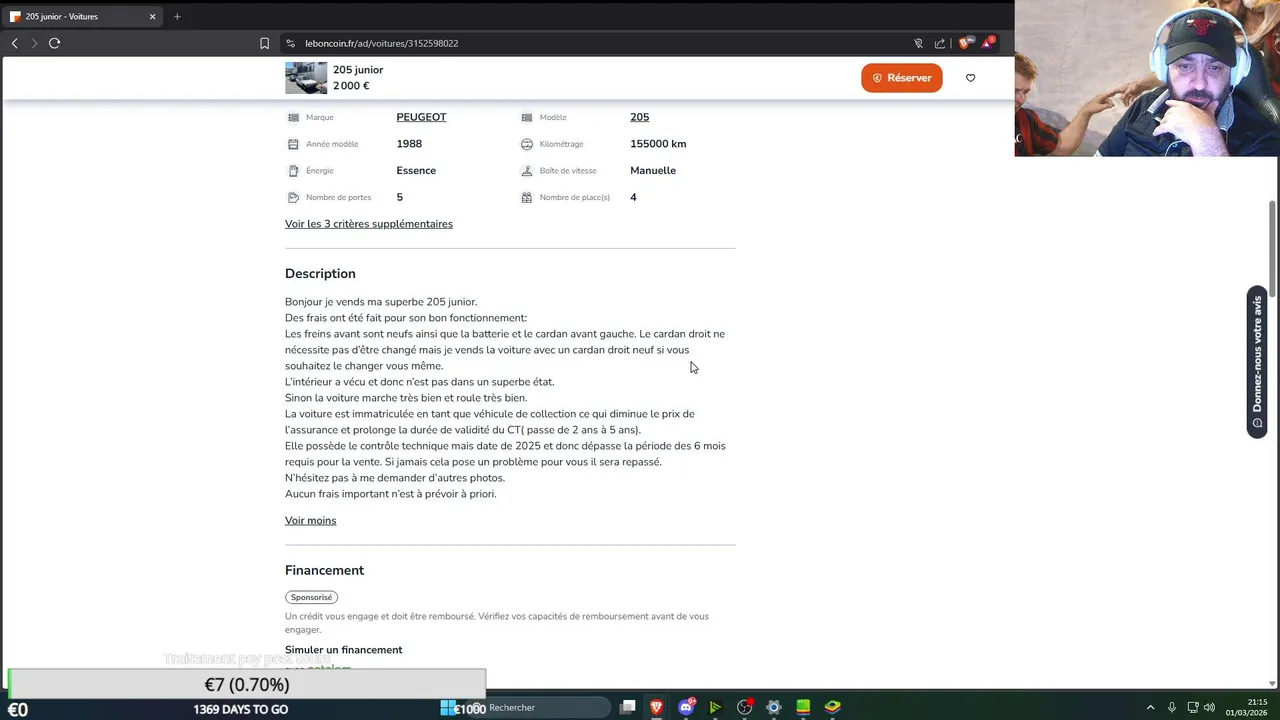Click the 2 000 € price in header
This screenshot has width=1280, height=720.
click(x=351, y=86)
